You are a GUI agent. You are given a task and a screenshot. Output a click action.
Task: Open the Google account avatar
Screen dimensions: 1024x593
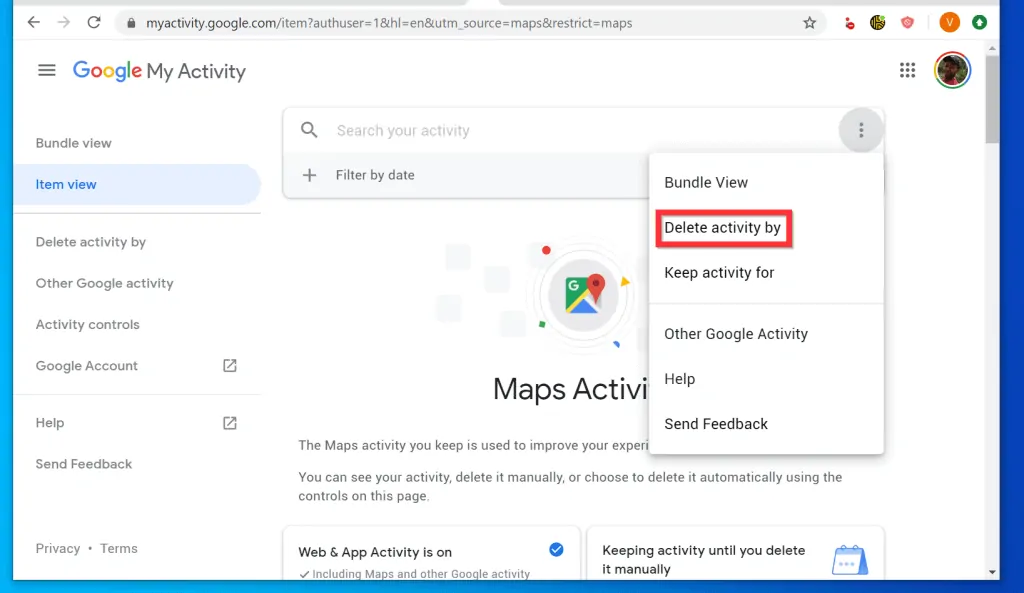(952, 70)
